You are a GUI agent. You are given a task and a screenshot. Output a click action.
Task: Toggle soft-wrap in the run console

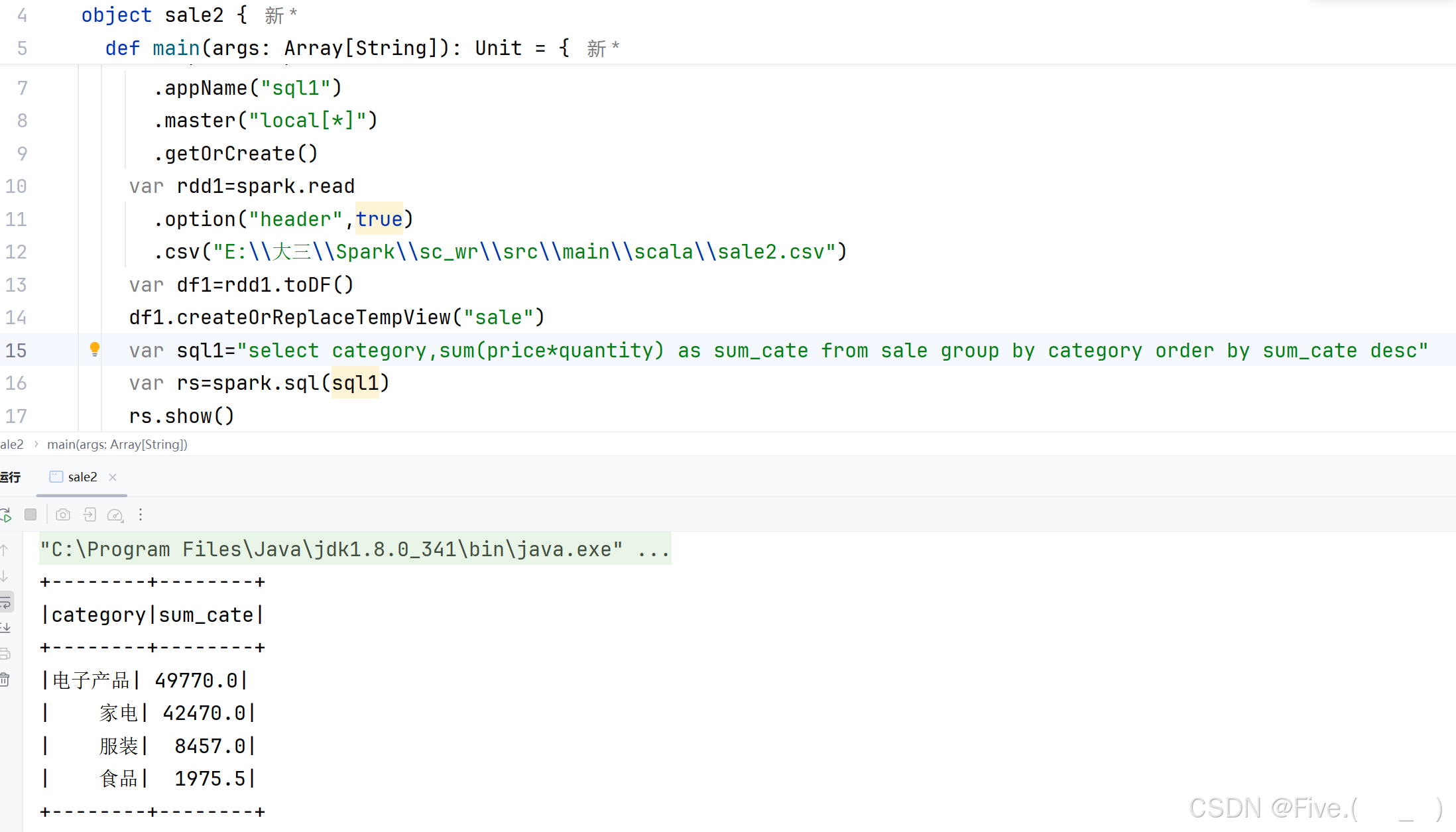[x=6, y=603]
